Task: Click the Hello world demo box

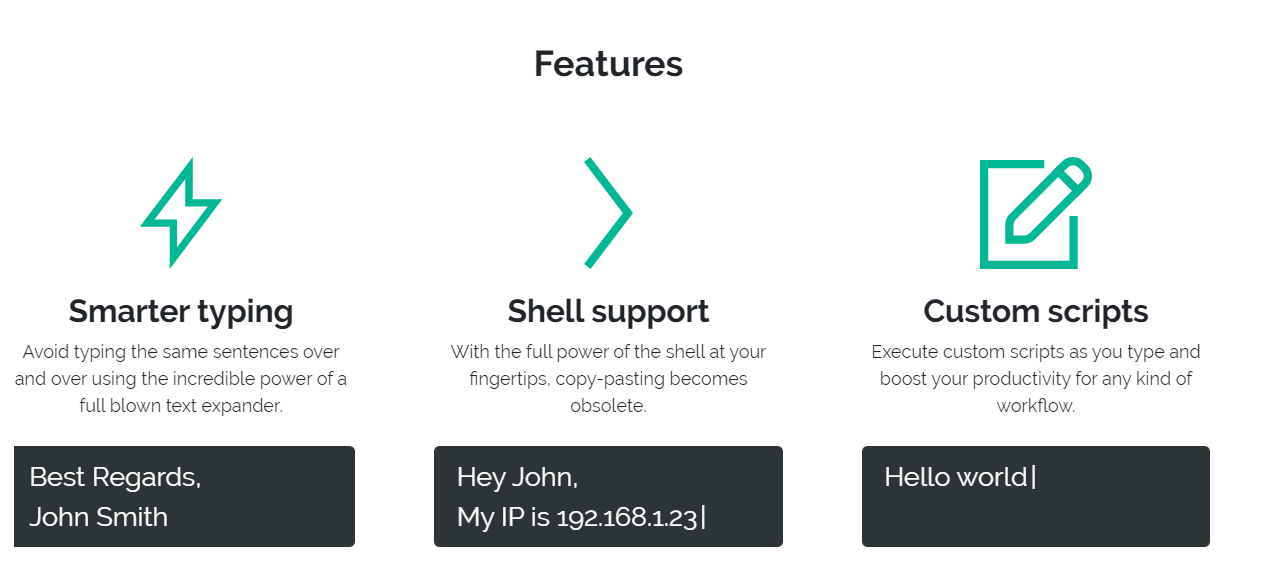Action: 1036,496
